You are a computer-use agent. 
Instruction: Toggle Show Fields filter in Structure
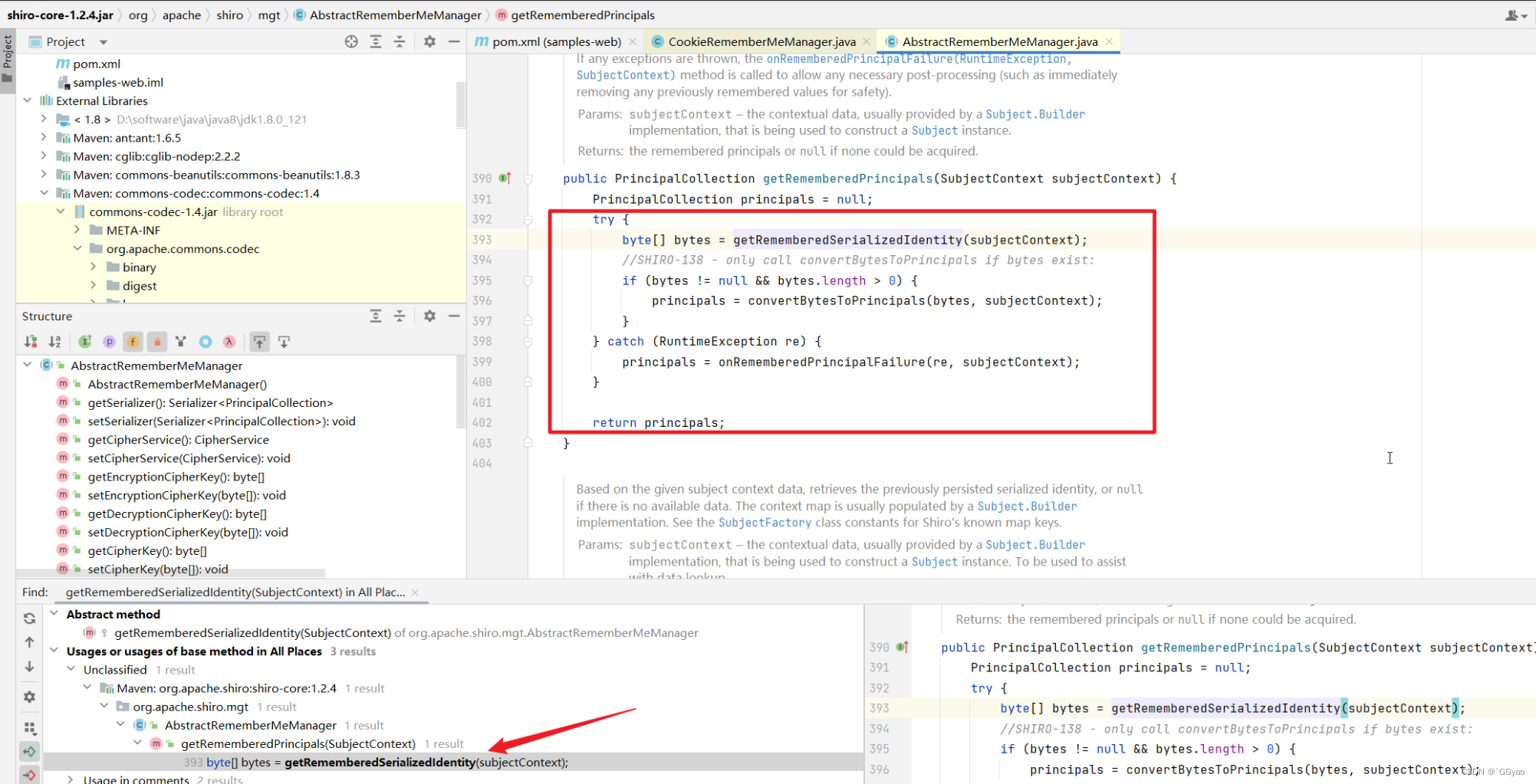[x=133, y=342]
